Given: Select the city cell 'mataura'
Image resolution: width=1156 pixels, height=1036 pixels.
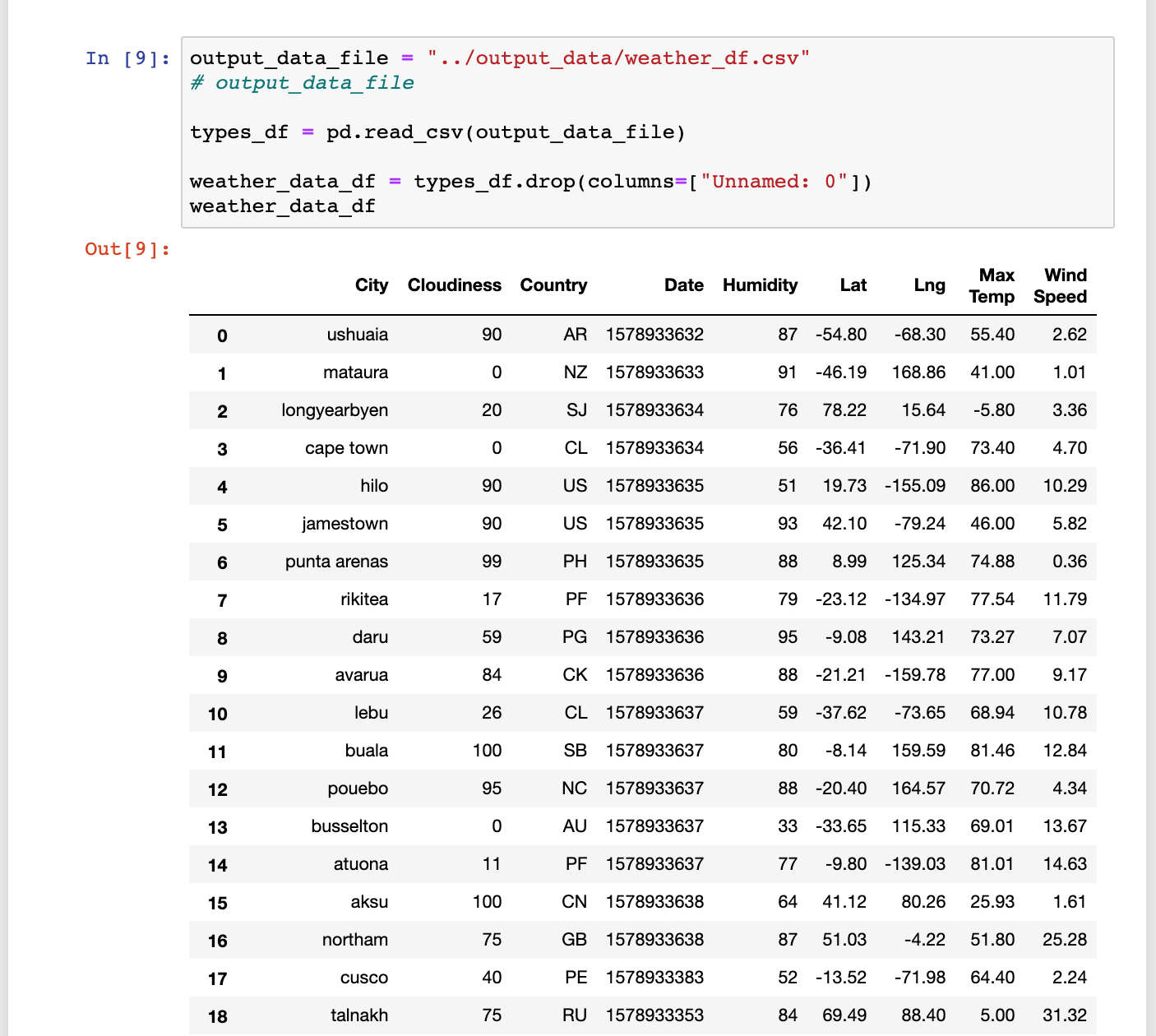Looking at the screenshot, I should [356, 372].
